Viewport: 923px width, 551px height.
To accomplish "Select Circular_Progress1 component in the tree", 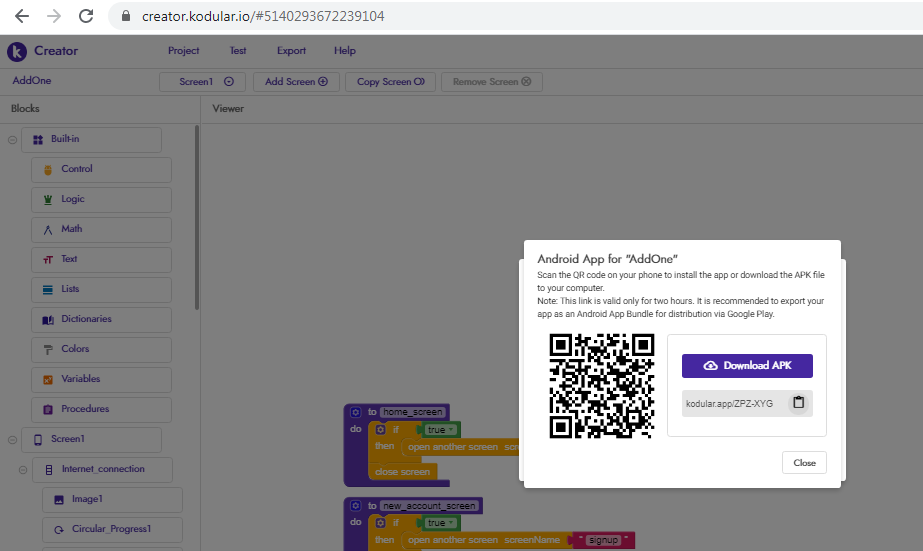I will click(112, 530).
